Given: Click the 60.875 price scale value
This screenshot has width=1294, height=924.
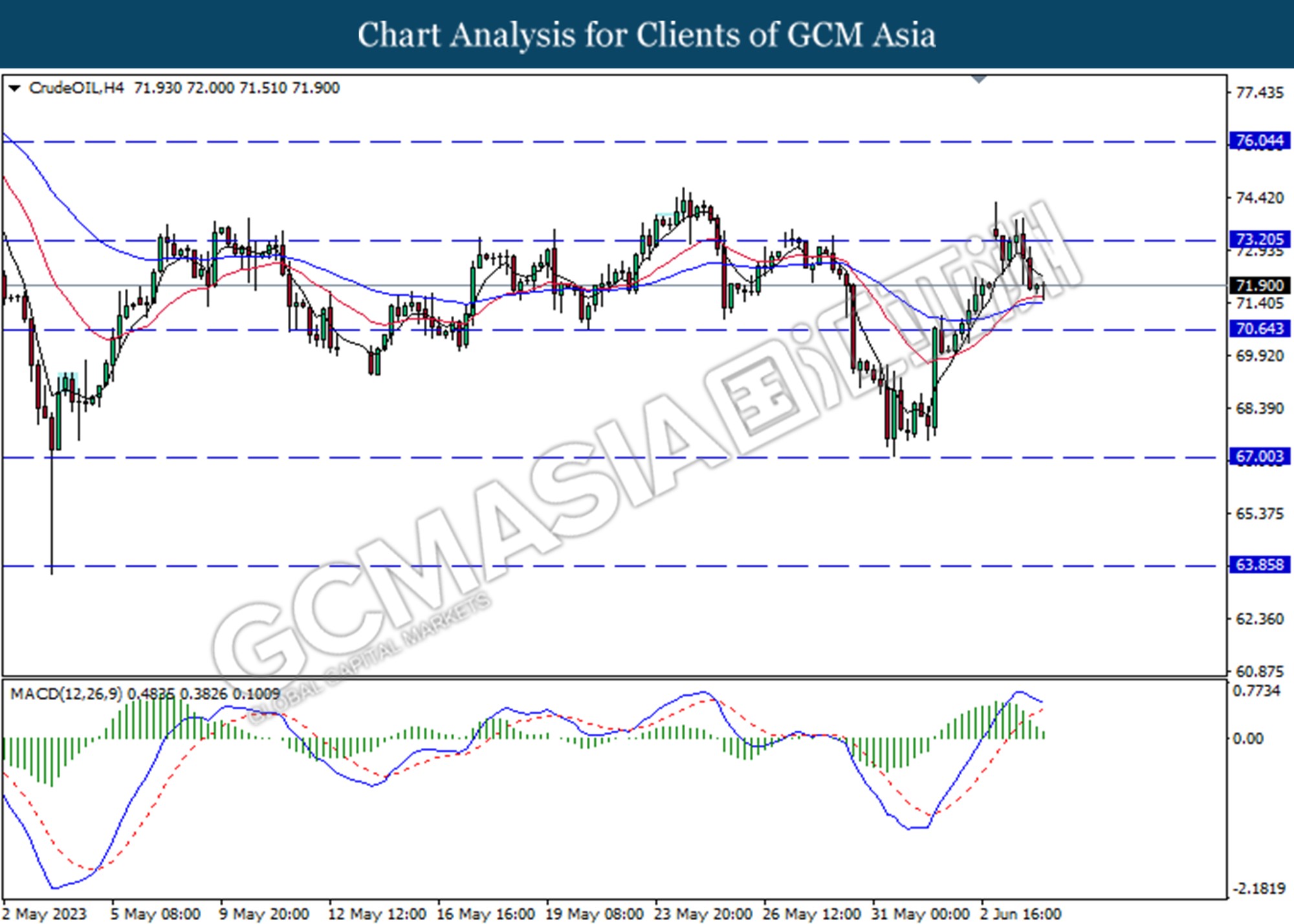Looking at the screenshot, I should (1259, 672).
